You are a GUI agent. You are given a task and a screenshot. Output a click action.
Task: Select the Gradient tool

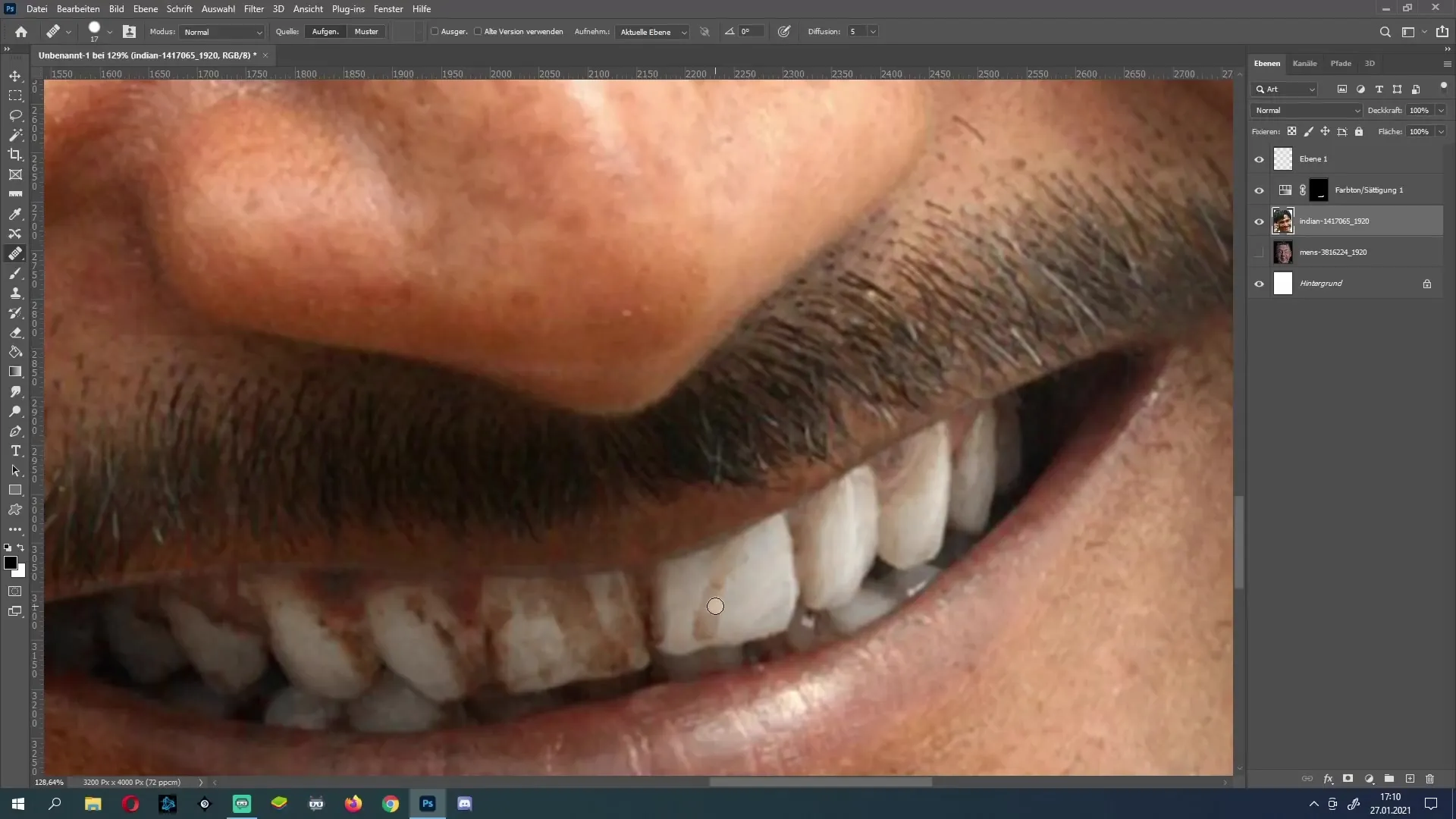[x=15, y=372]
